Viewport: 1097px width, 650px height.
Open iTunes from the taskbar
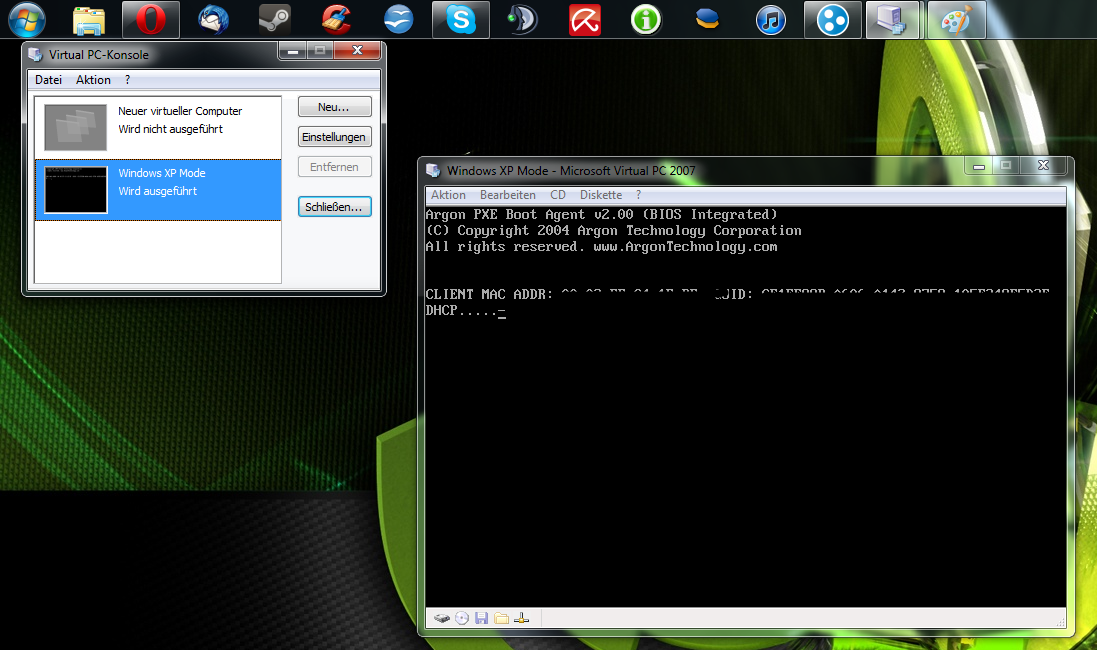pos(770,20)
